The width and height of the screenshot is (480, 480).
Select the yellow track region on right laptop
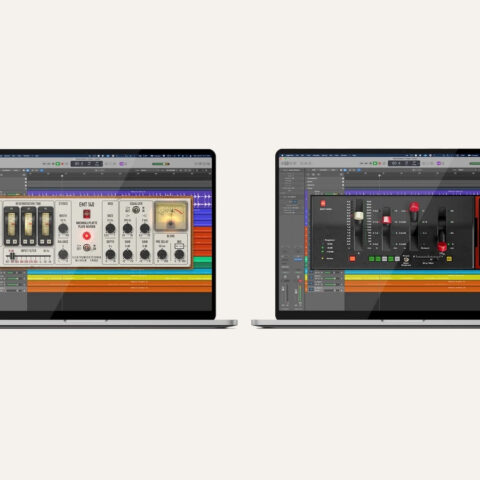point(412,277)
